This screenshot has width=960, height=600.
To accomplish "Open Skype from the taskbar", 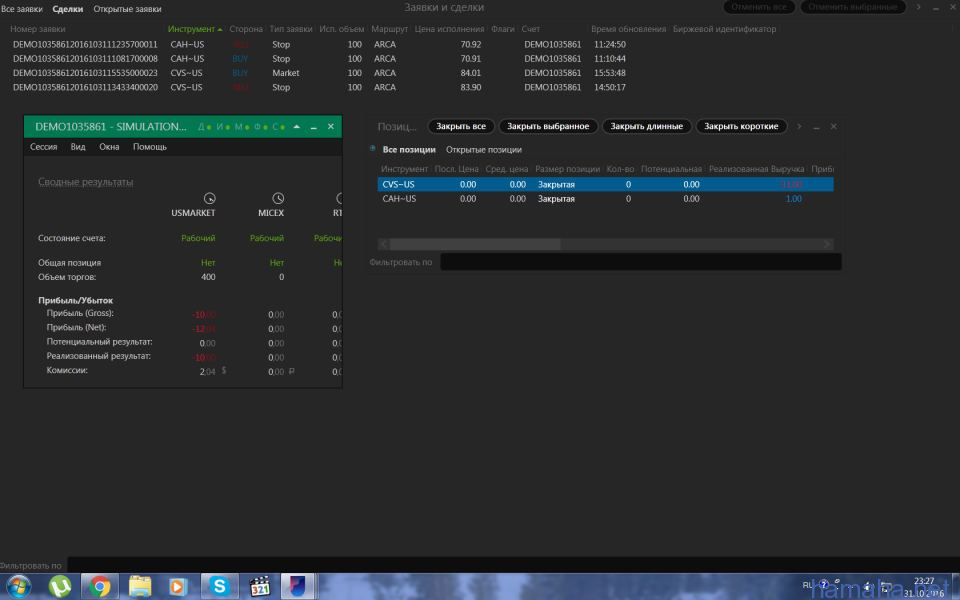I will [x=219, y=587].
